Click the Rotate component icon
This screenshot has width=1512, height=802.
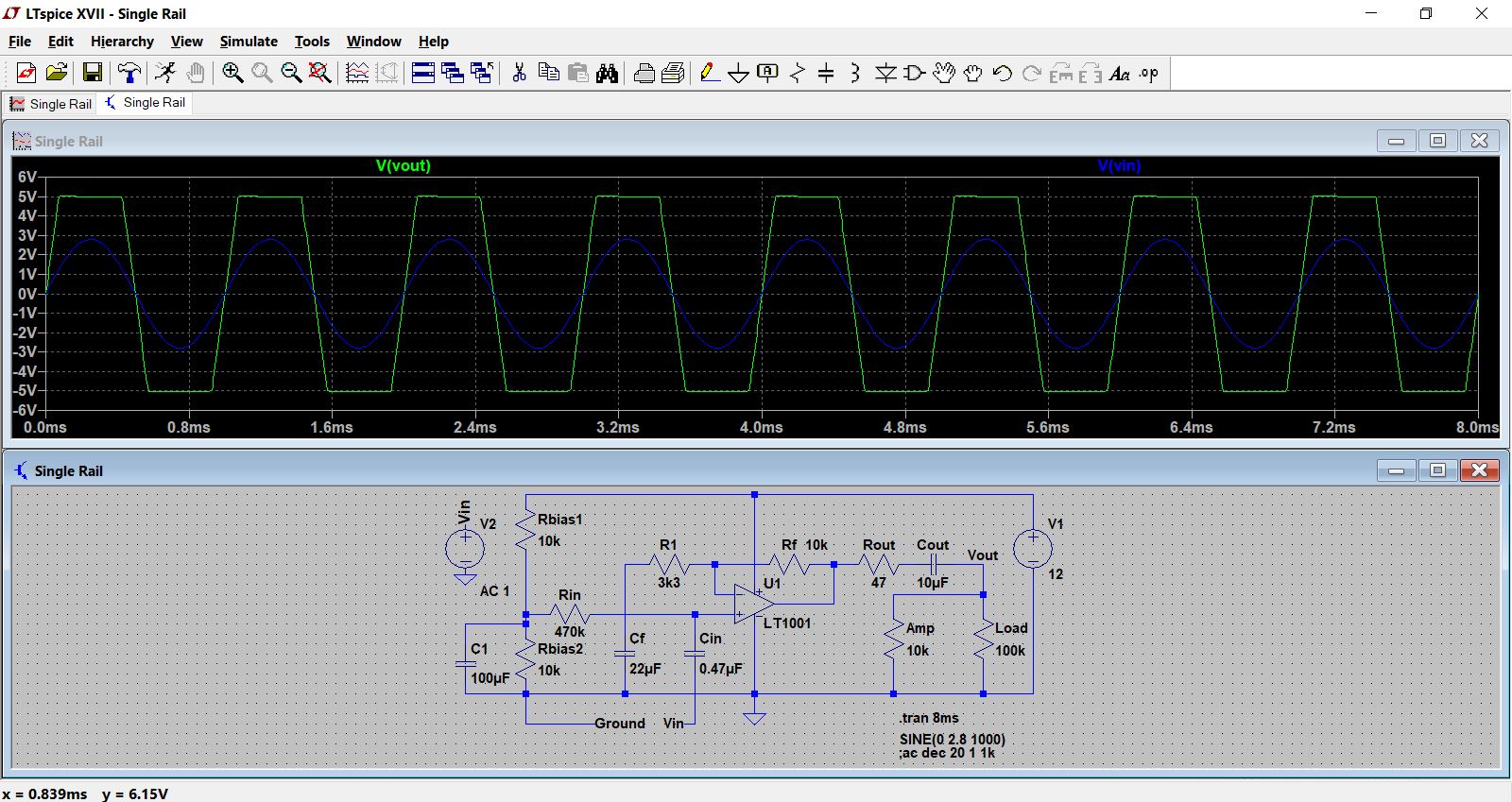point(1061,73)
